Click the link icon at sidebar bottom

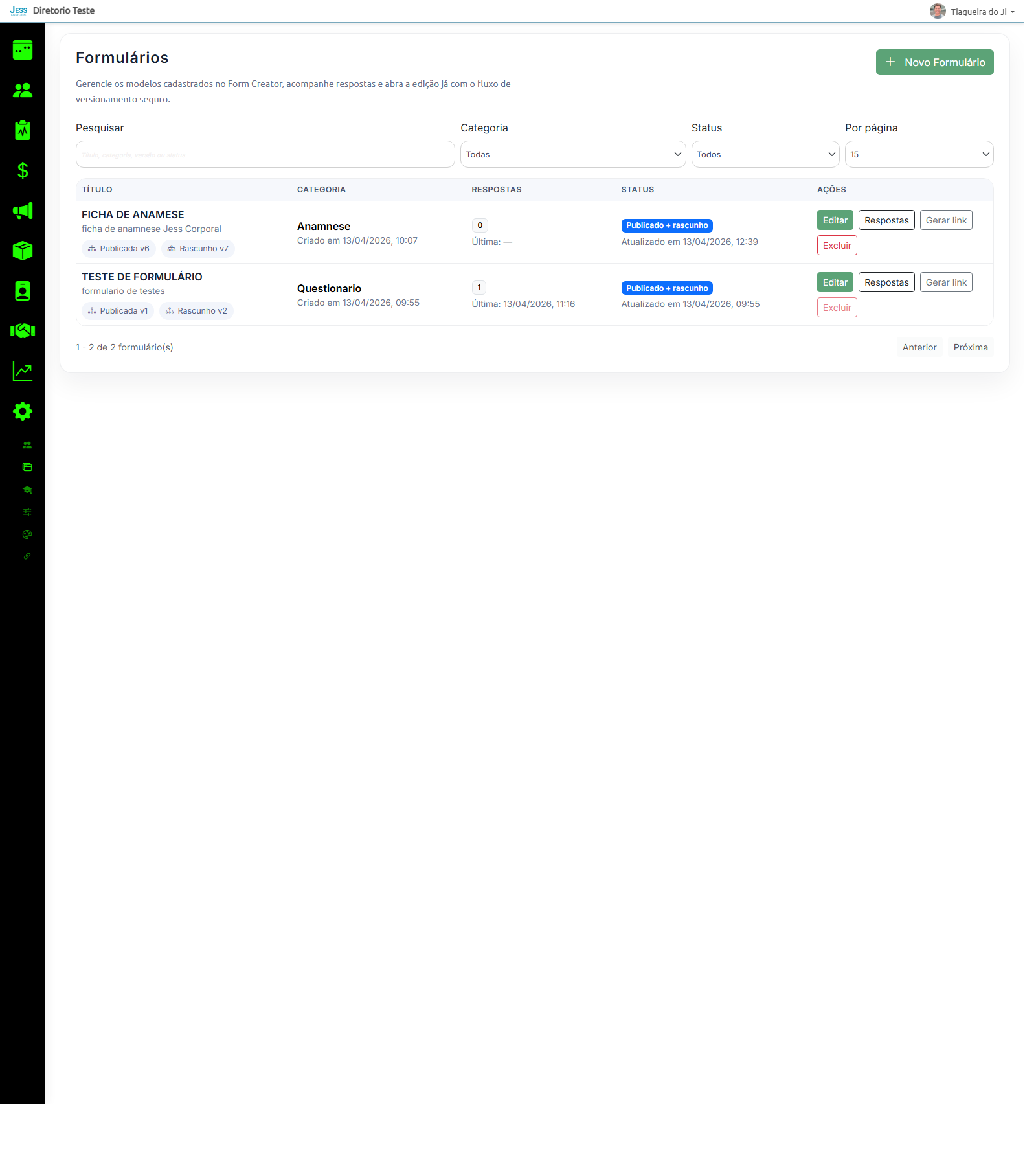pyautogui.click(x=27, y=556)
